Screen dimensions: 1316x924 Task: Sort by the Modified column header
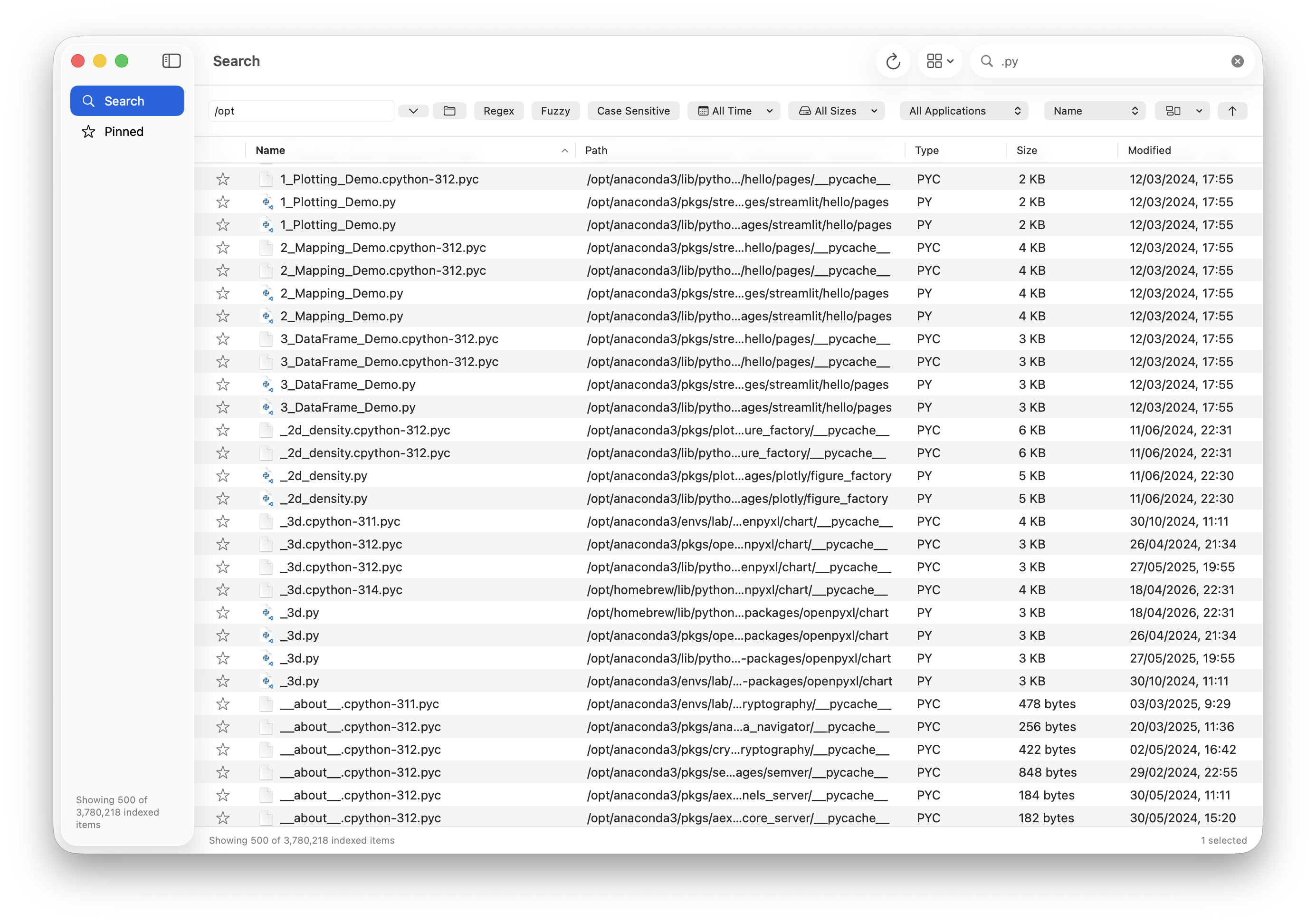pyautogui.click(x=1189, y=150)
